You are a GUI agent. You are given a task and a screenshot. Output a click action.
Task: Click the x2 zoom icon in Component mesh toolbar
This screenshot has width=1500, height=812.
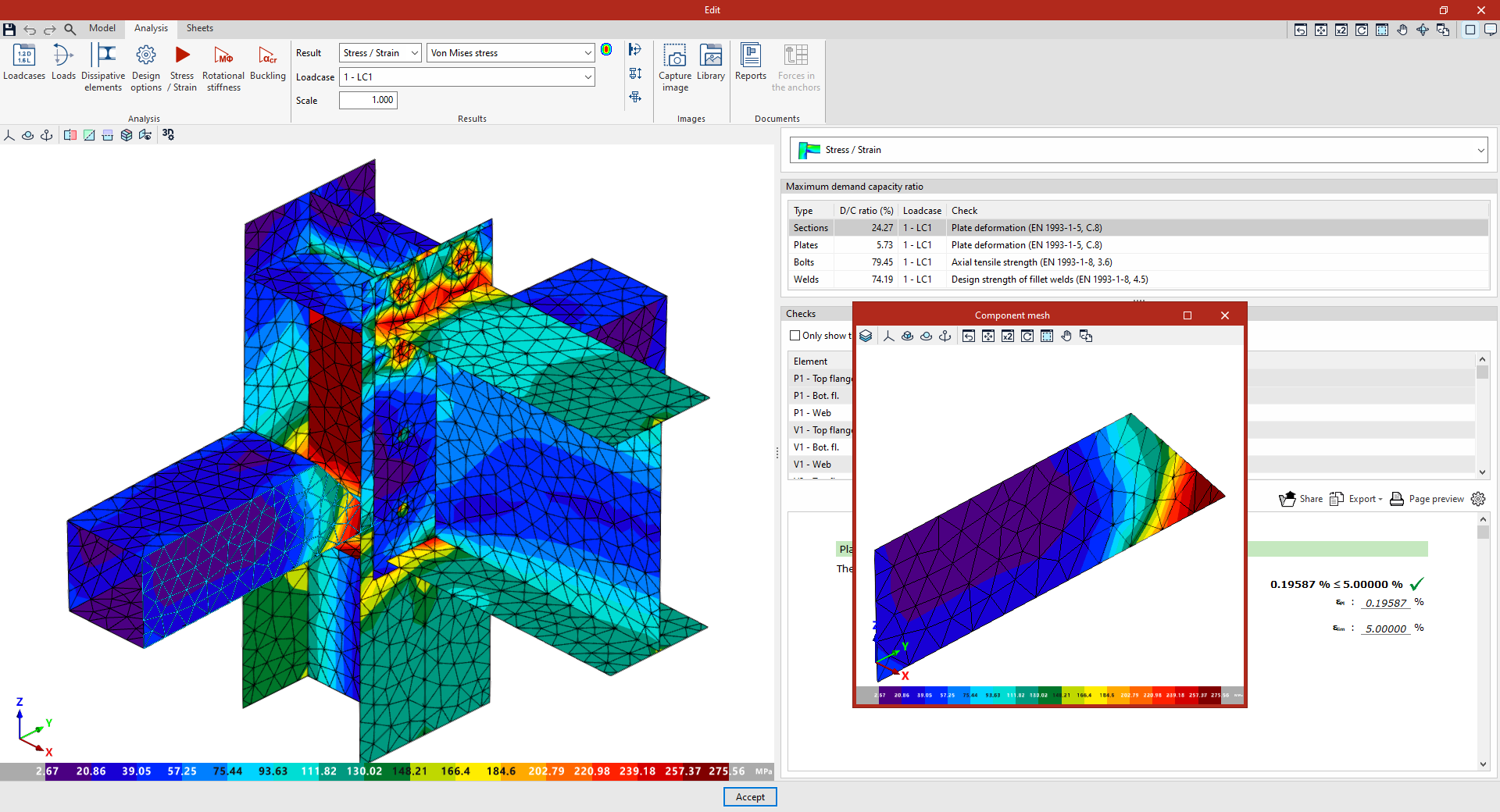point(1008,336)
